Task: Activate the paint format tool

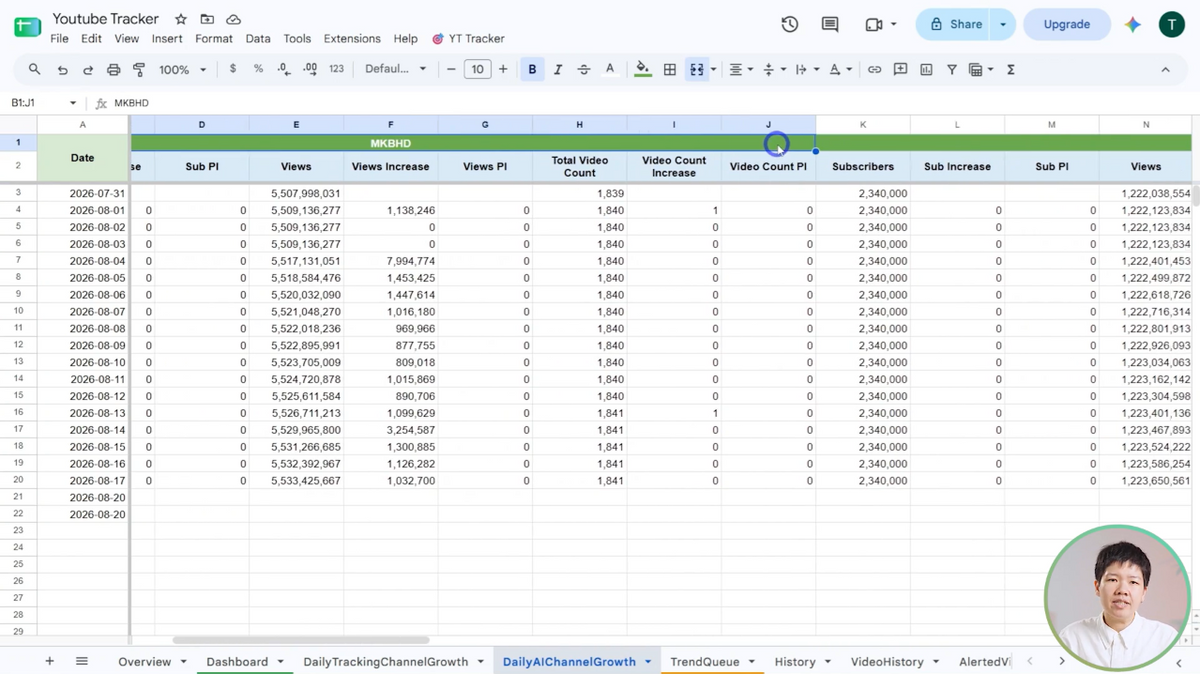Action: click(139, 70)
